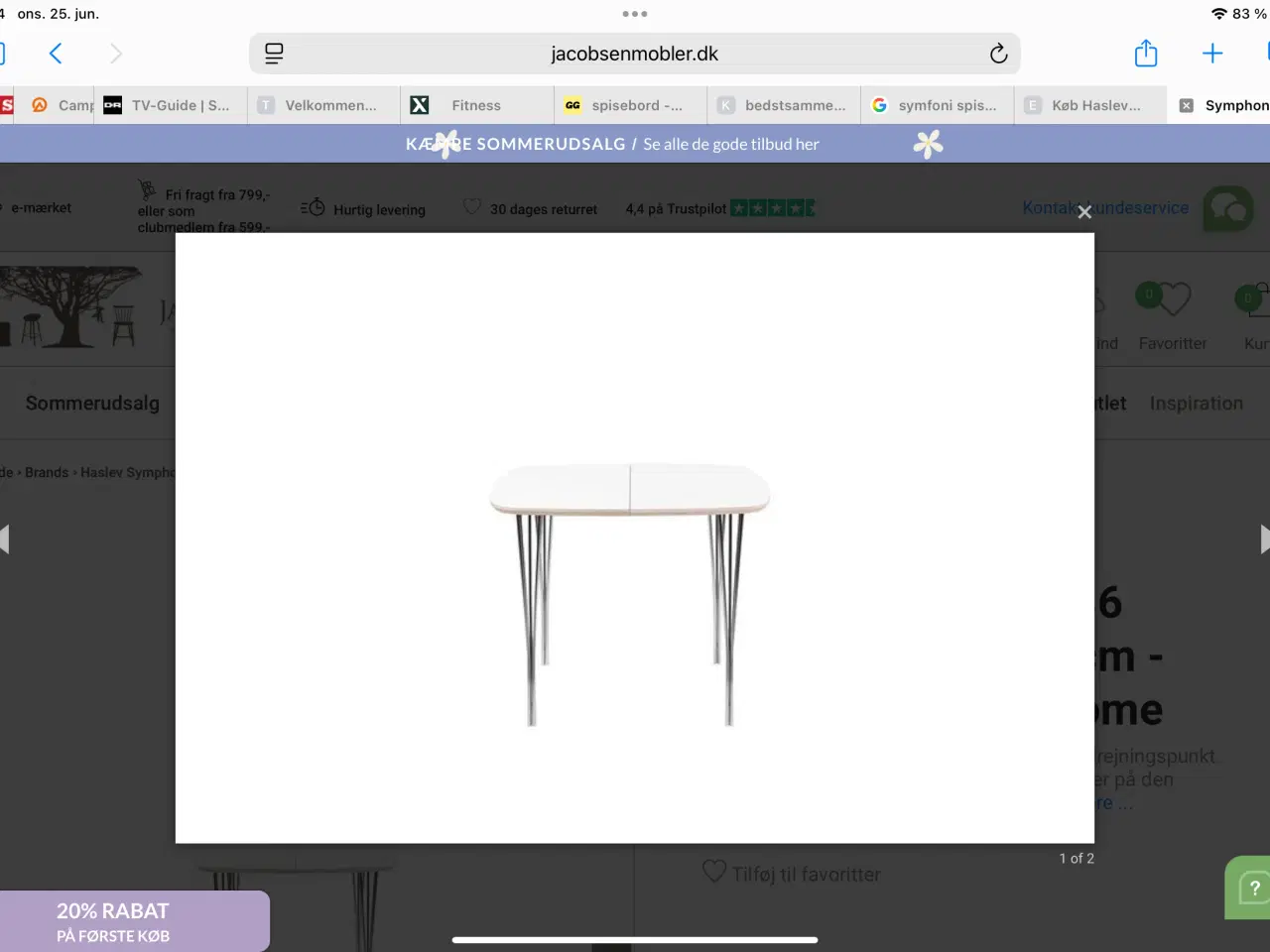Image resolution: width=1270 pixels, height=952 pixels.
Task: Reload the jacobsenmobler.dk page
Action: 998,54
